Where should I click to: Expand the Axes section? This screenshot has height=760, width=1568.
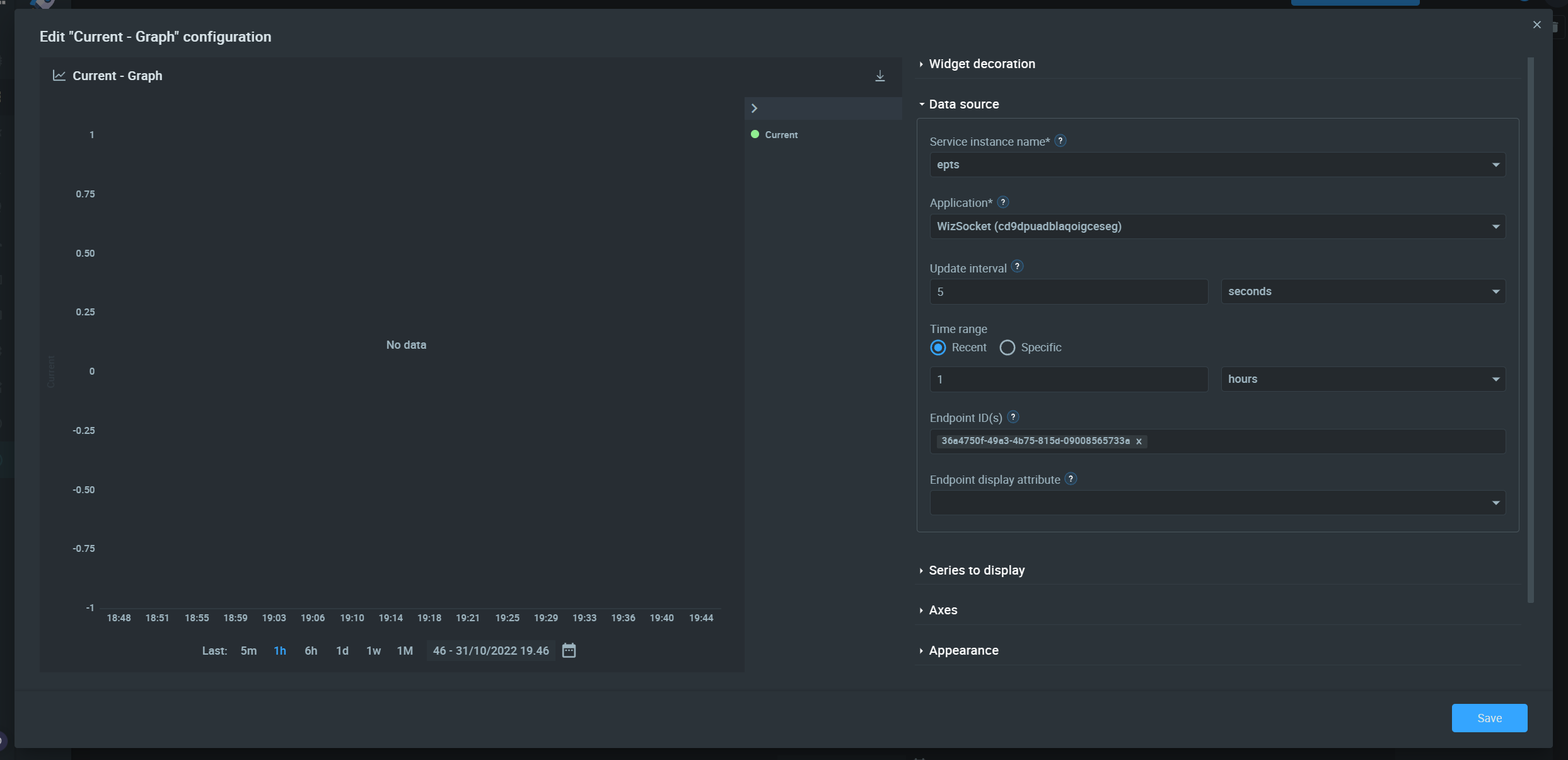pyautogui.click(x=943, y=610)
